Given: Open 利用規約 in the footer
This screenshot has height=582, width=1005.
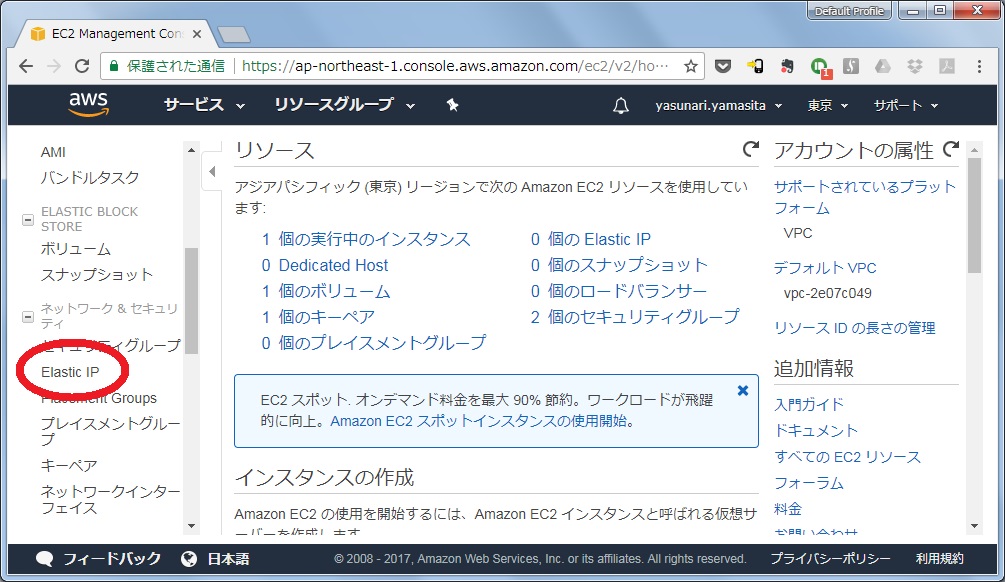Looking at the screenshot, I should [940, 559].
